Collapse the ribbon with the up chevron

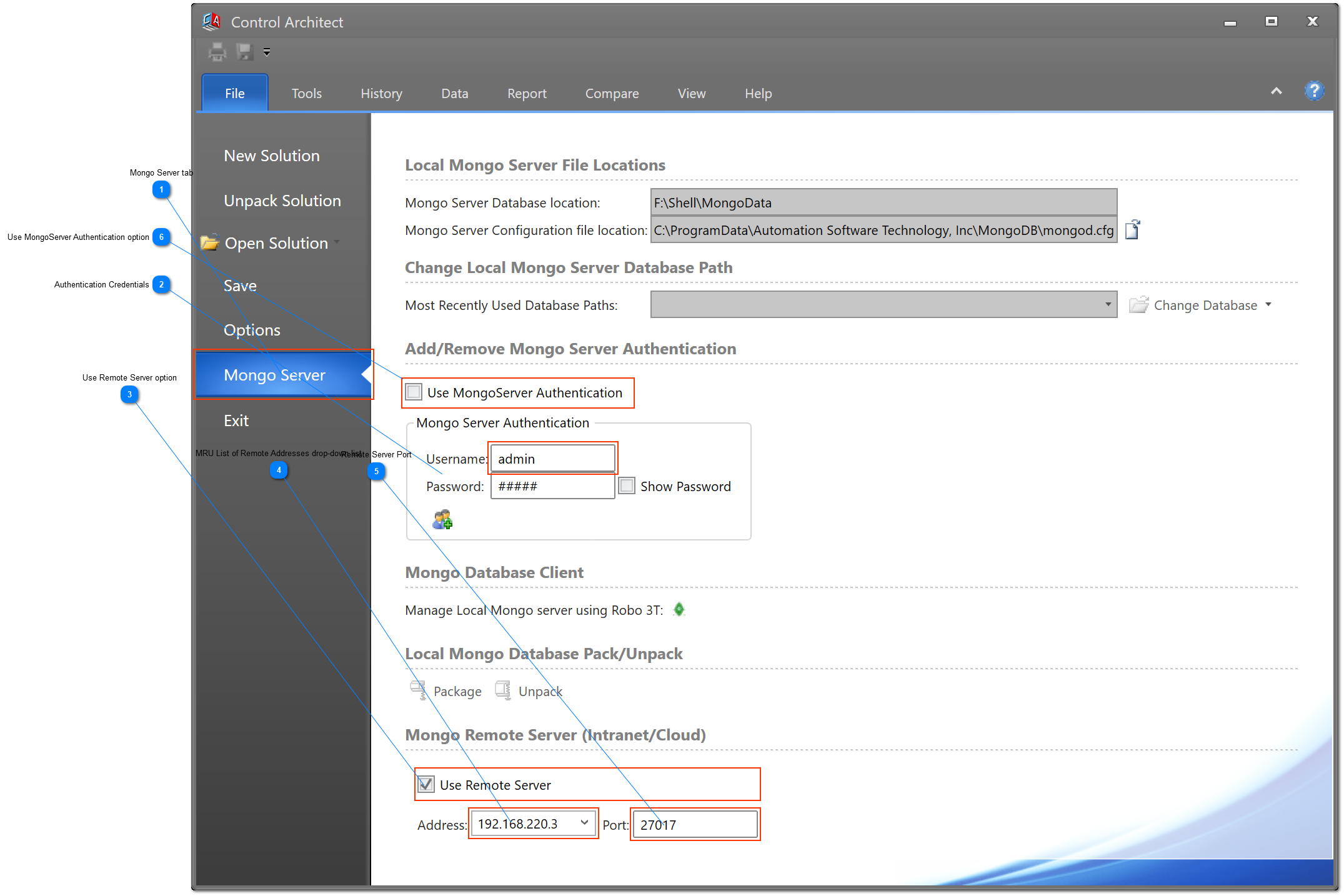(1277, 91)
